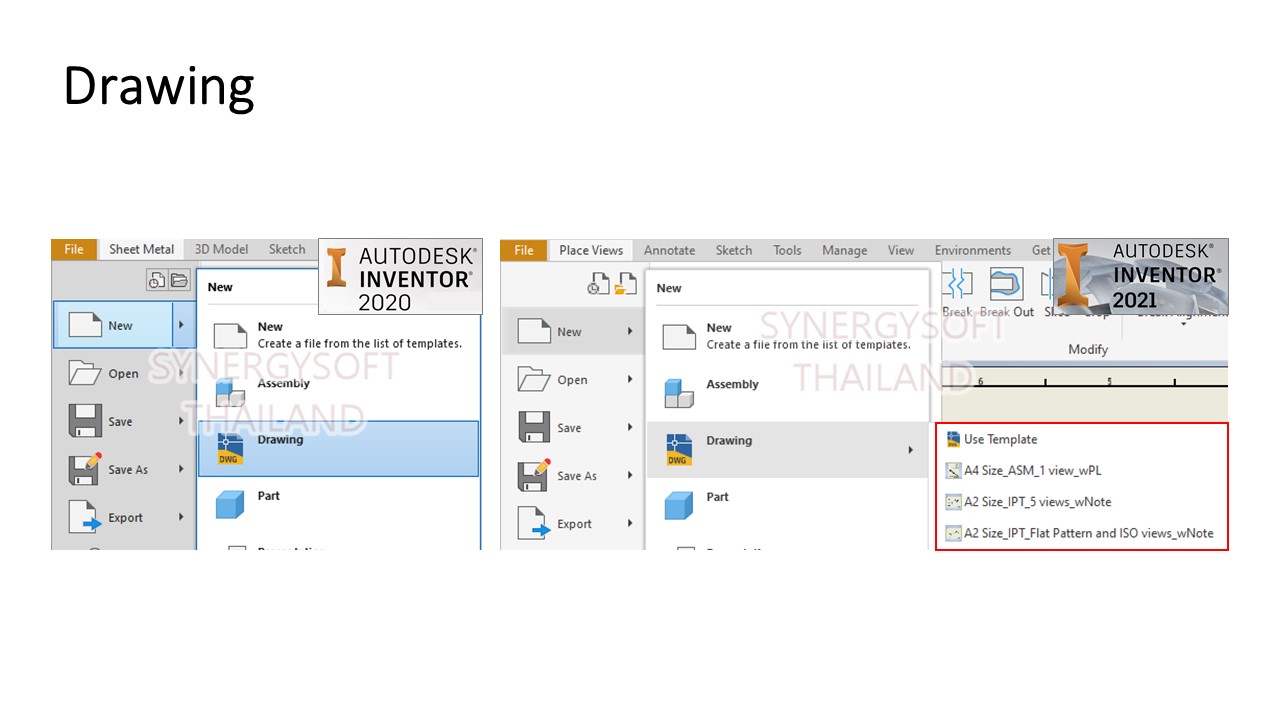The image size is (1280, 720).
Task: Click the Break tool icon in Modify panel
Action: pyautogui.click(x=958, y=285)
